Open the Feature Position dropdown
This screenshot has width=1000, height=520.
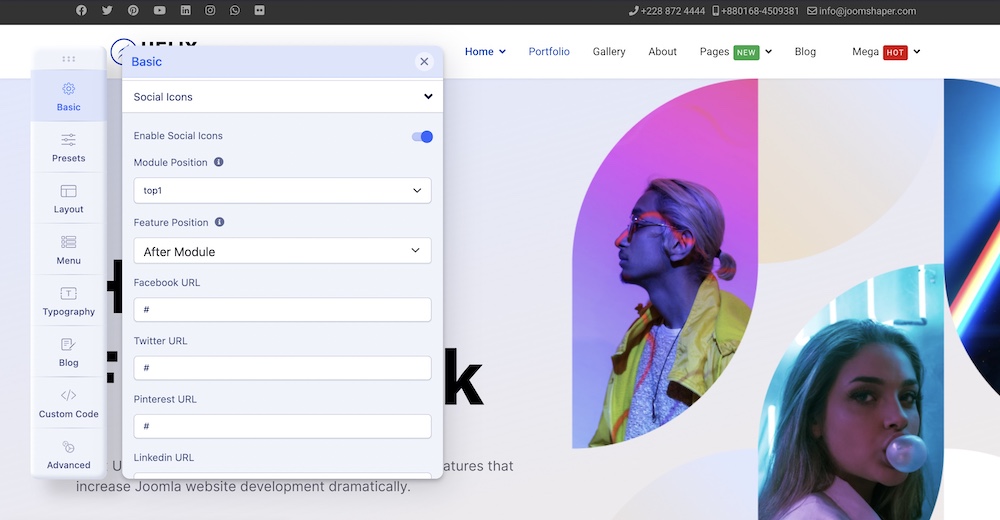pos(282,251)
